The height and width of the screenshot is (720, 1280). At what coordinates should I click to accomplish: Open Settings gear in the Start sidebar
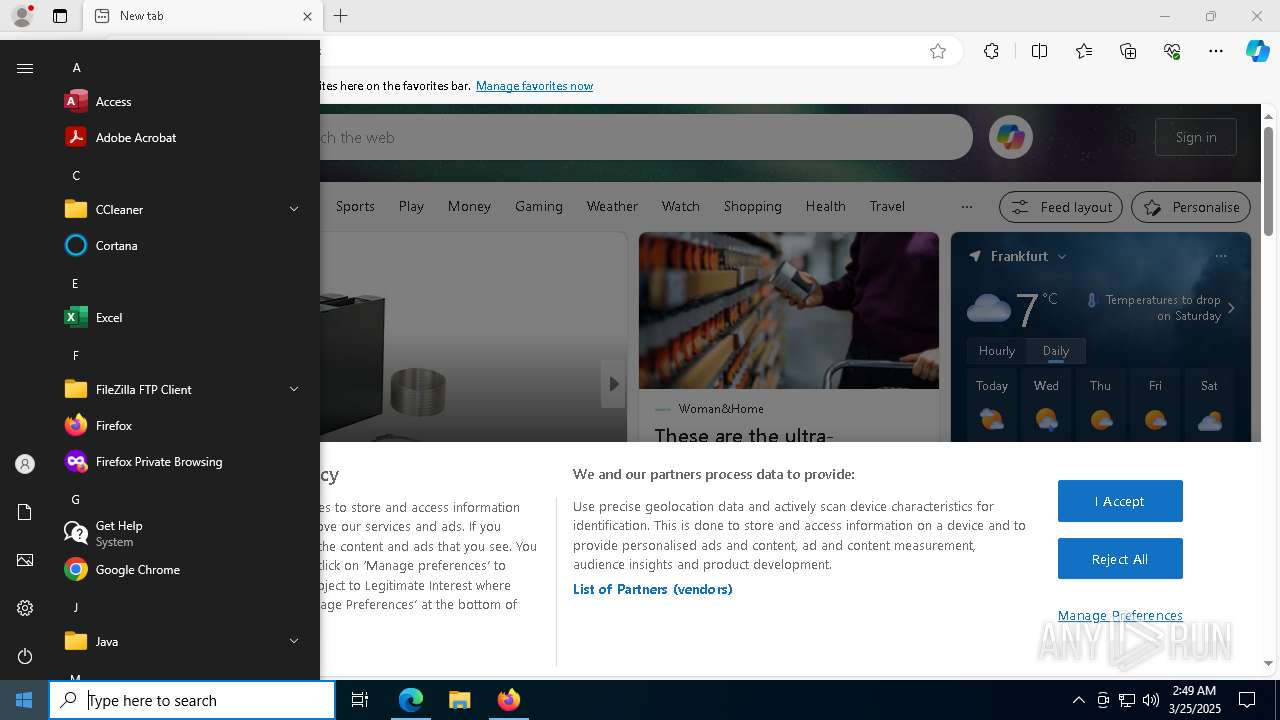point(25,608)
